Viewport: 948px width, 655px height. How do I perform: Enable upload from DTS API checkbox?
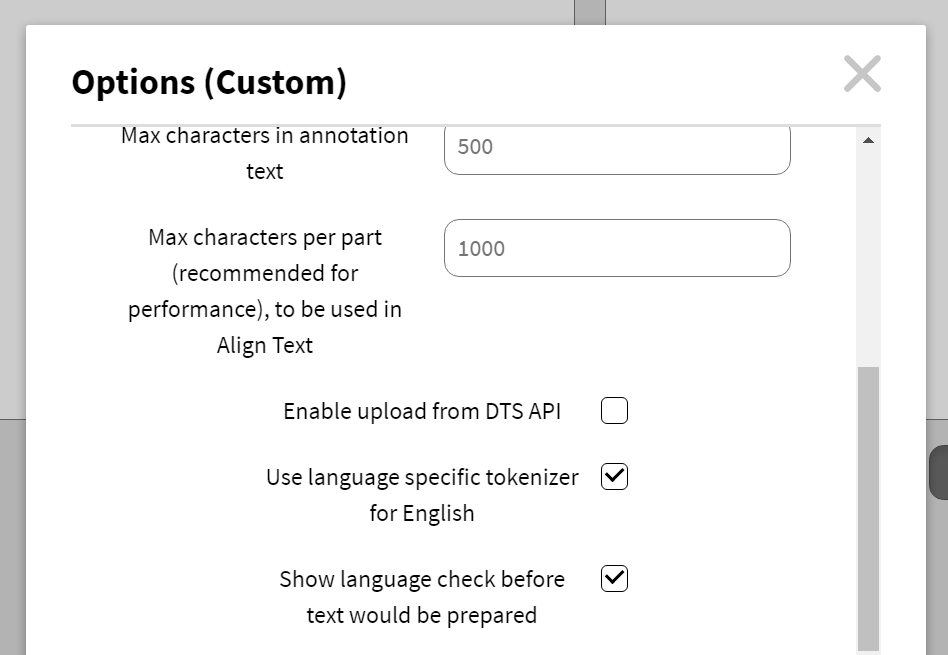(614, 410)
